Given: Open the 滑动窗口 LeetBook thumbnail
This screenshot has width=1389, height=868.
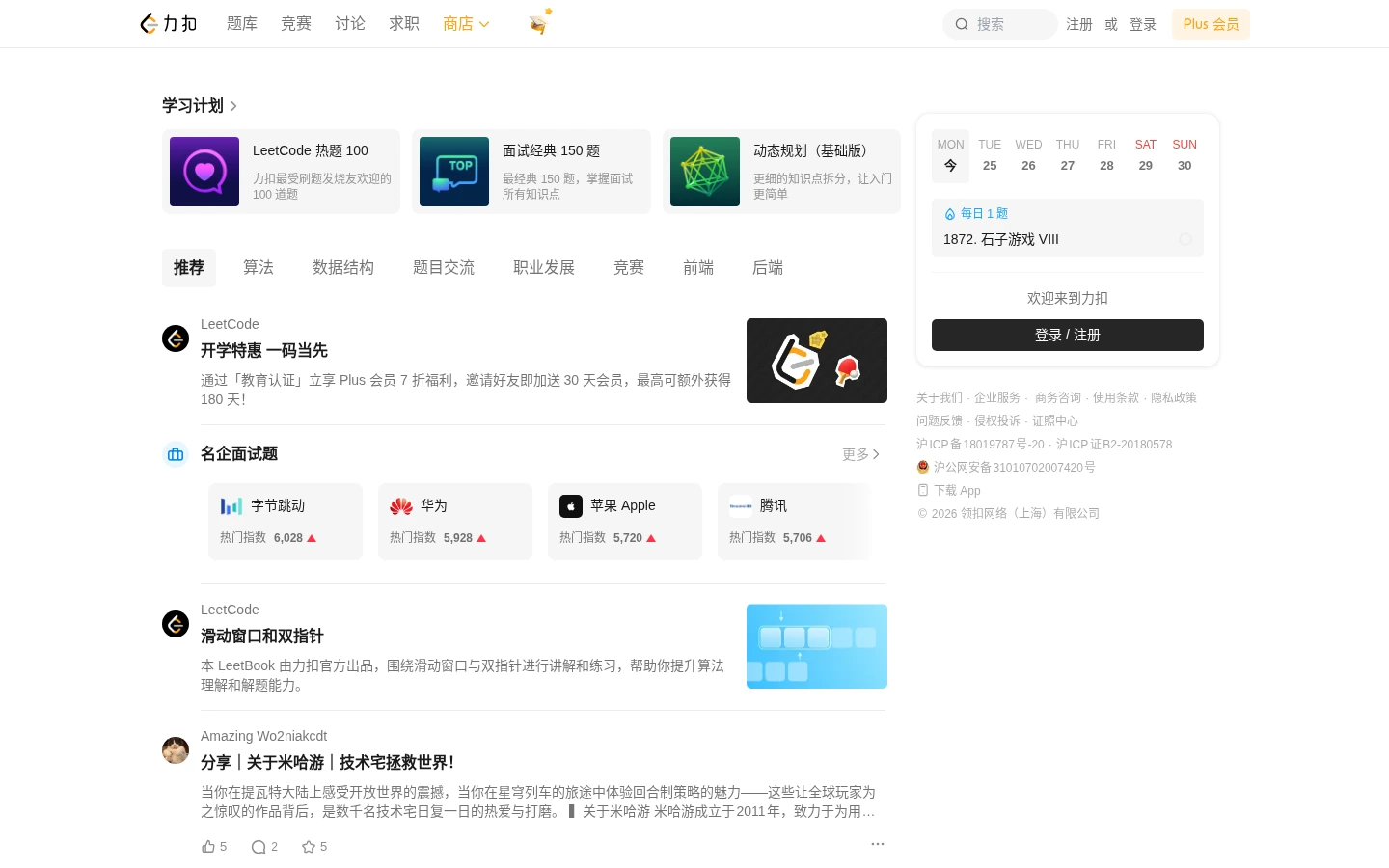Looking at the screenshot, I should click(817, 646).
